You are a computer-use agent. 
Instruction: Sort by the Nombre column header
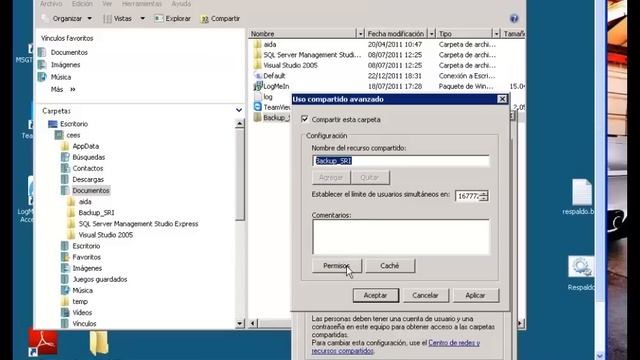pyautogui.click(x=302, y=33)
